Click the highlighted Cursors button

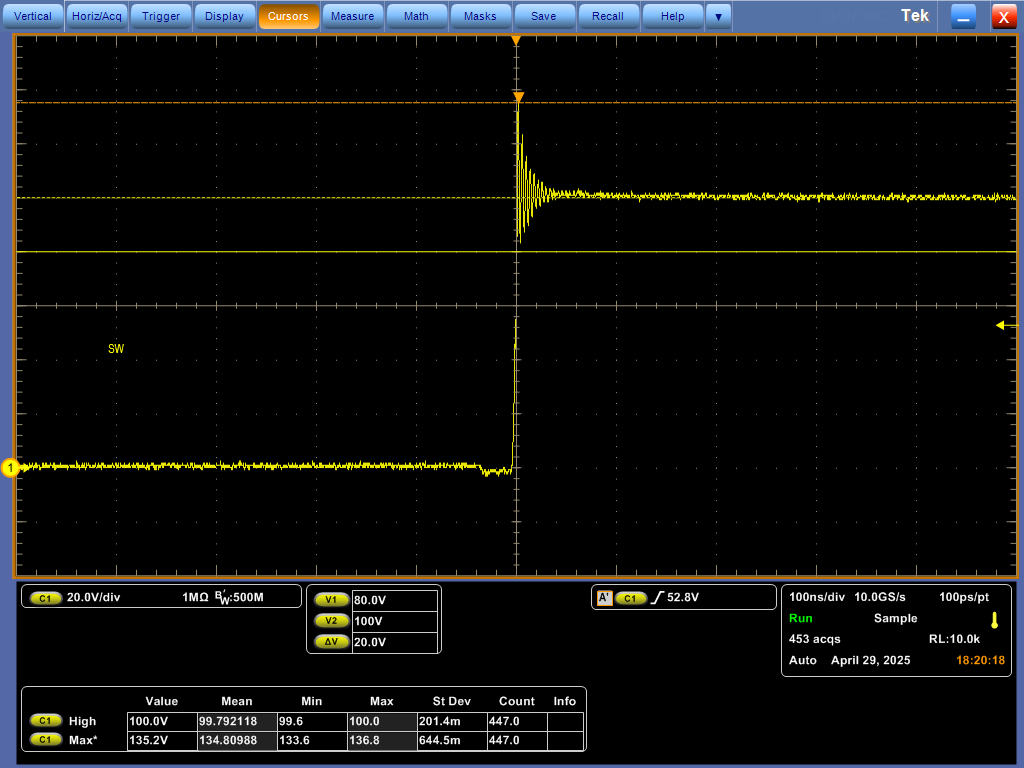tap(288, 16)
